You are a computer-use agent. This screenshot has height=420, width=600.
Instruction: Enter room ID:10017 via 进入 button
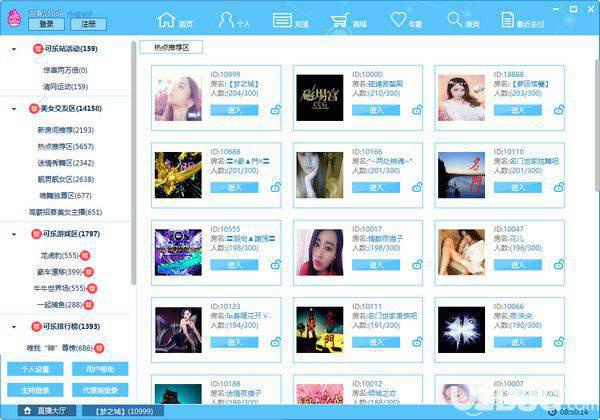point(376,265)
